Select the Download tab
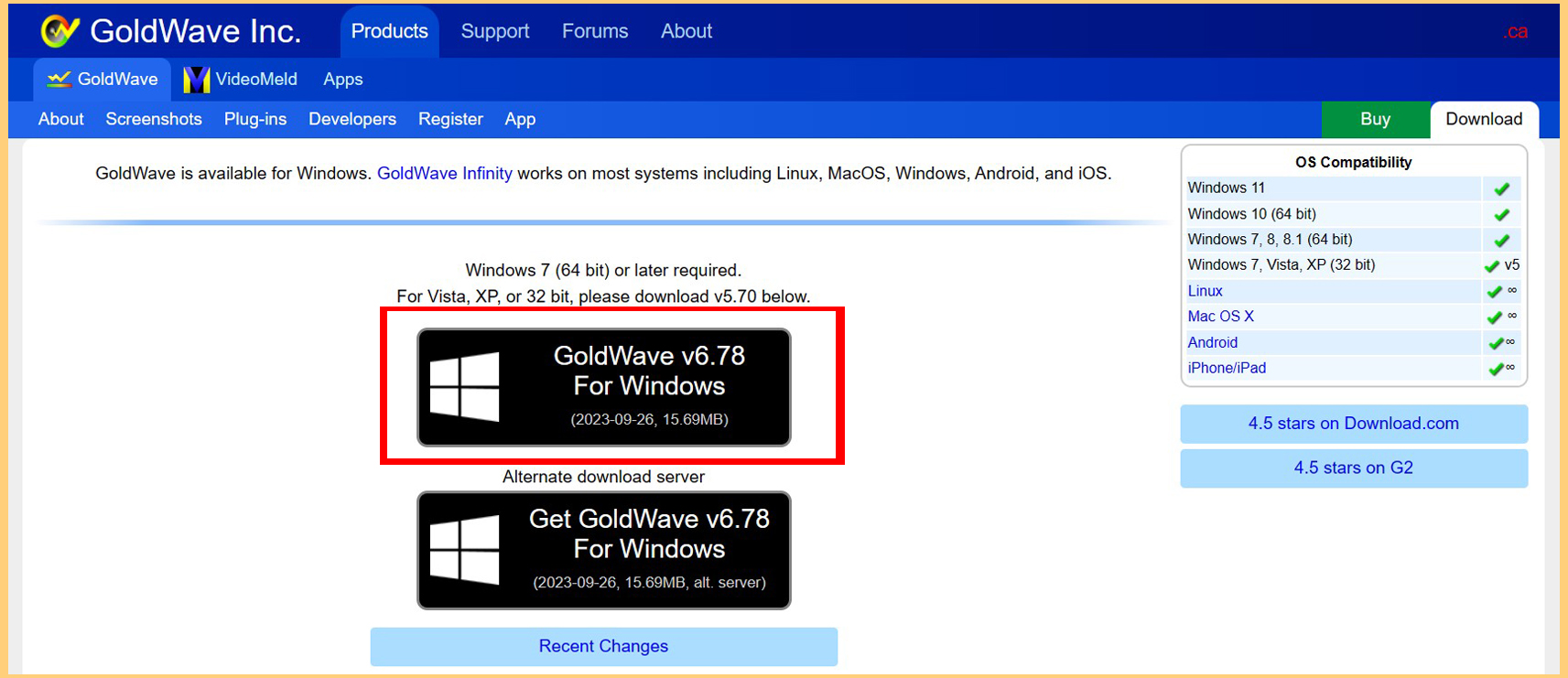1568x678 pixels. pos(1484,119)
